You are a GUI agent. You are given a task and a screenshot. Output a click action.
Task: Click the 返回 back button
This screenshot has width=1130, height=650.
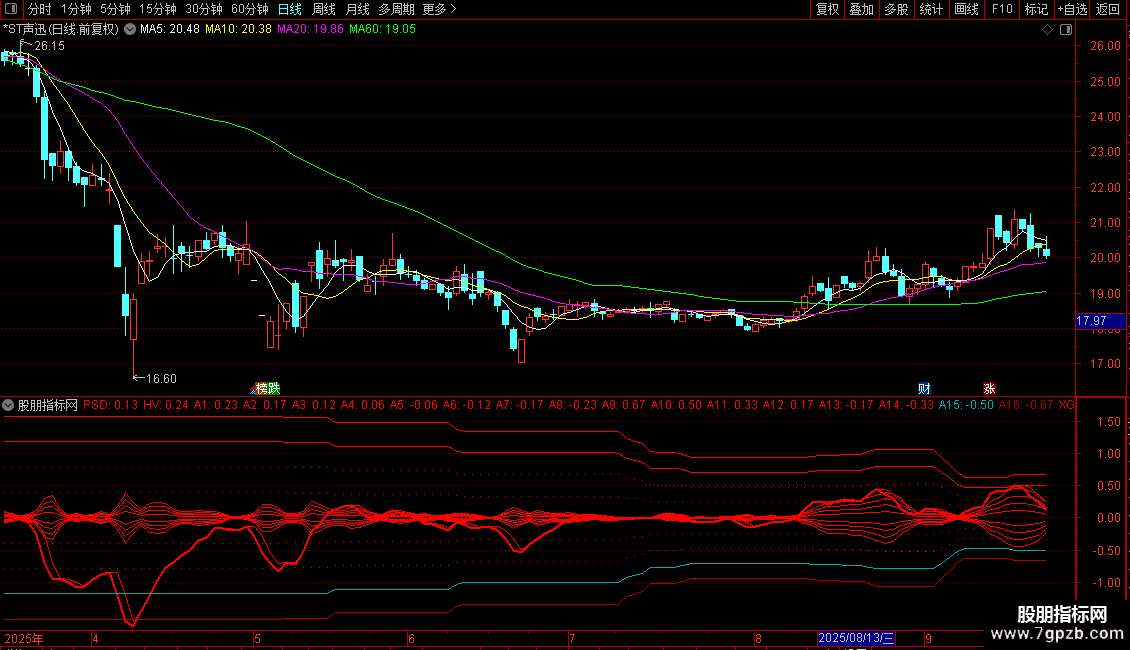pos(1108,9)
